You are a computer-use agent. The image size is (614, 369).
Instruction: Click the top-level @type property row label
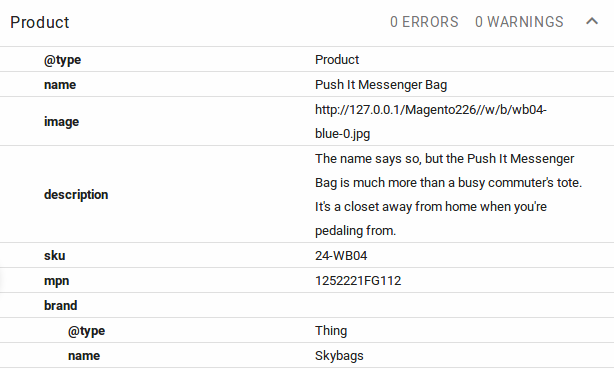pyautogui.click(x=62, y=60)
